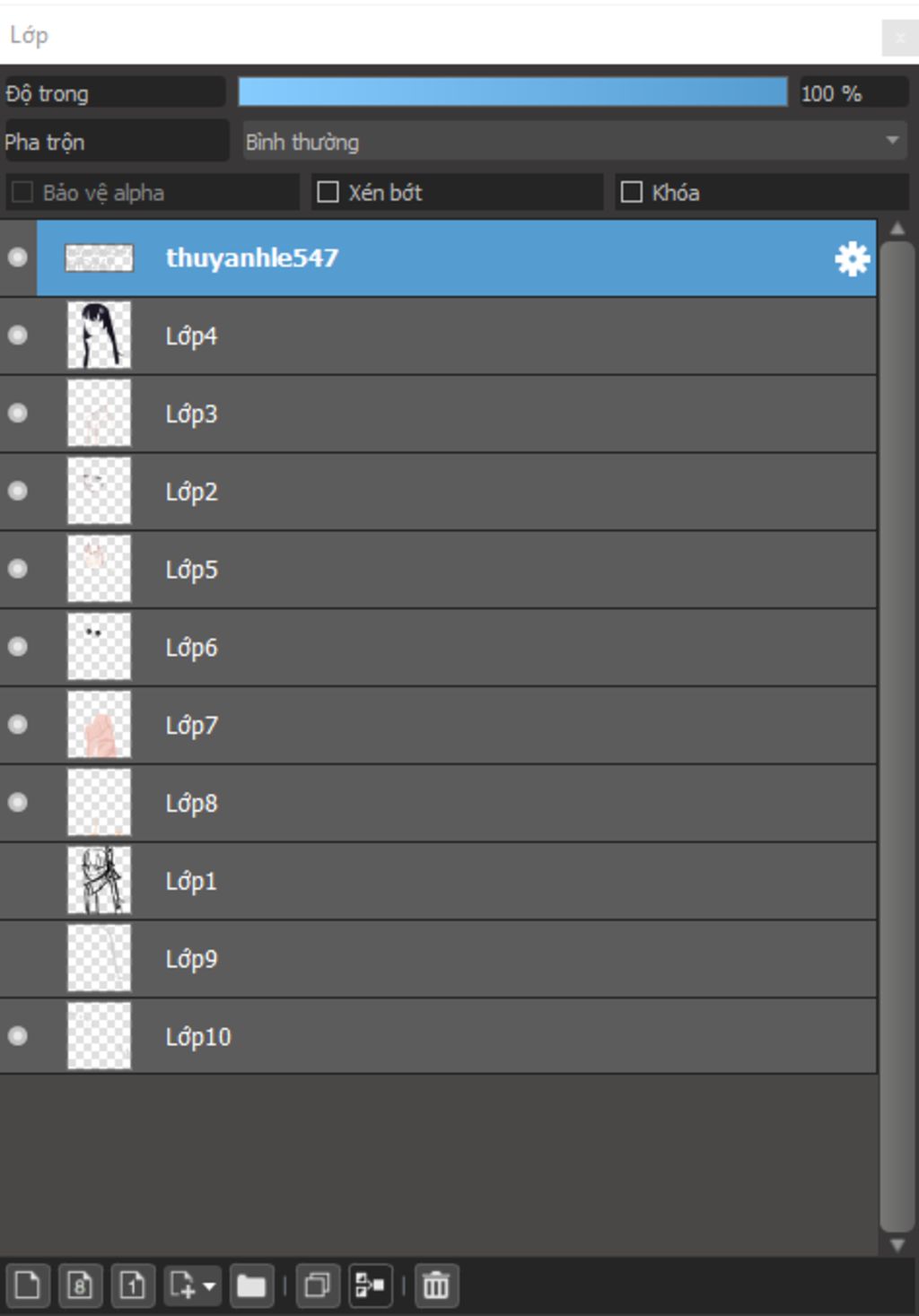Duplicate the selected layer
Screen dimensions: 919x1316
pos(318,1285)
